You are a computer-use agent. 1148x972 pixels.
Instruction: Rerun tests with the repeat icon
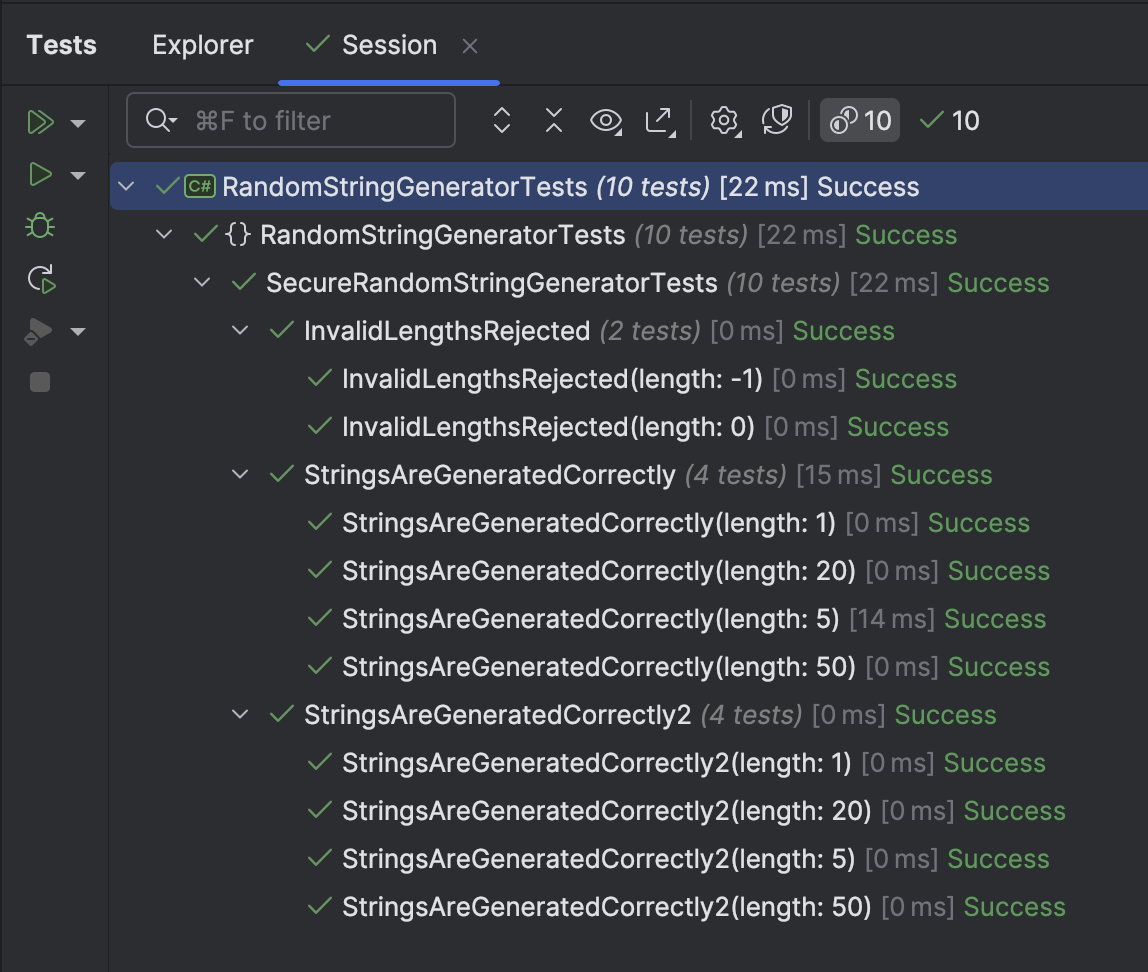click(x=40, y=279)
